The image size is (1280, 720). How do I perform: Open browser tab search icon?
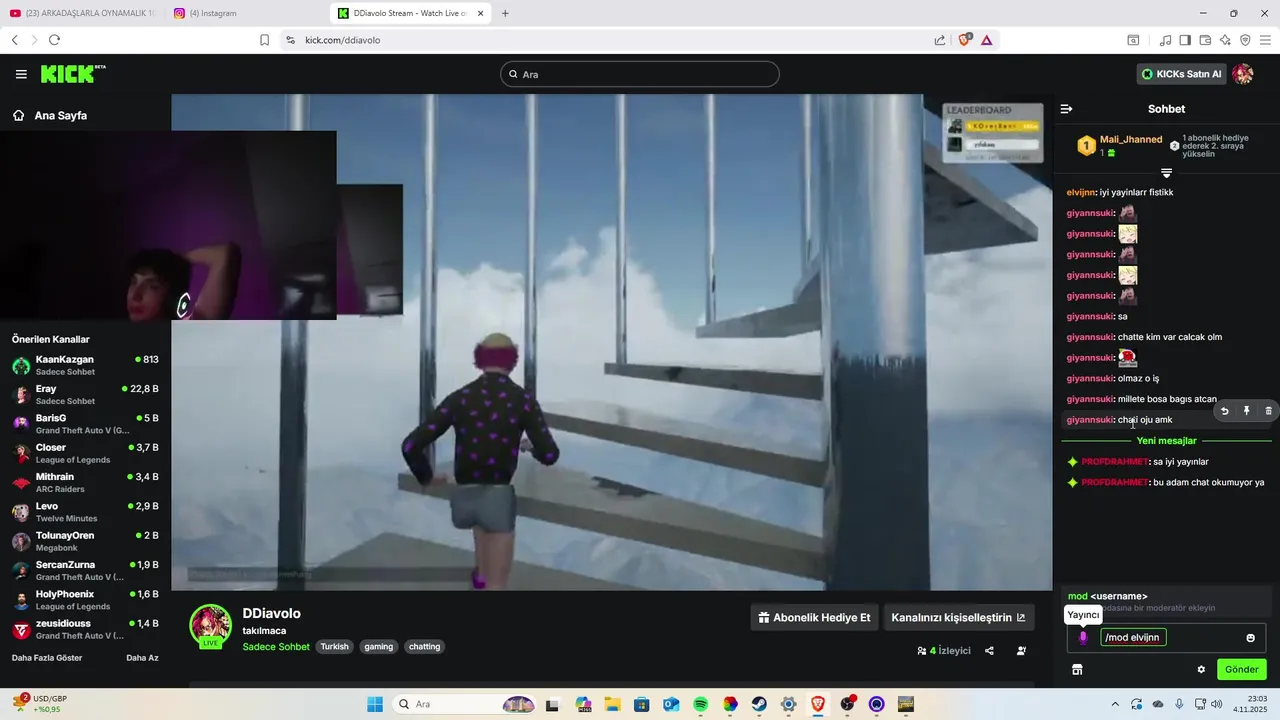pos(1133,40)
